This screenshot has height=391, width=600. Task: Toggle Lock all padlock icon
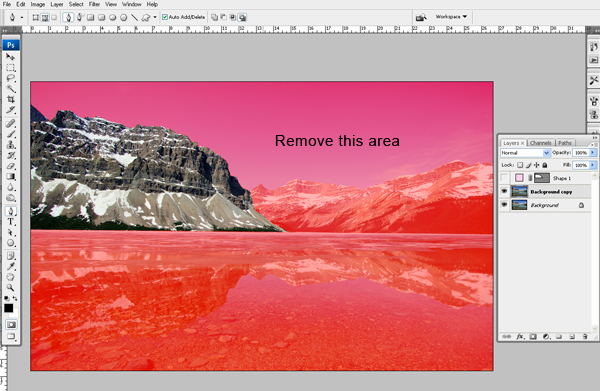(545, 165)
